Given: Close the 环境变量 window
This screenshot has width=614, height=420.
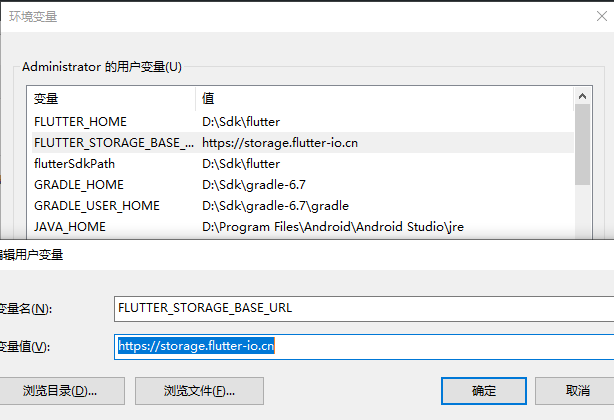Looking at the screenshot, I should [601, 16].
